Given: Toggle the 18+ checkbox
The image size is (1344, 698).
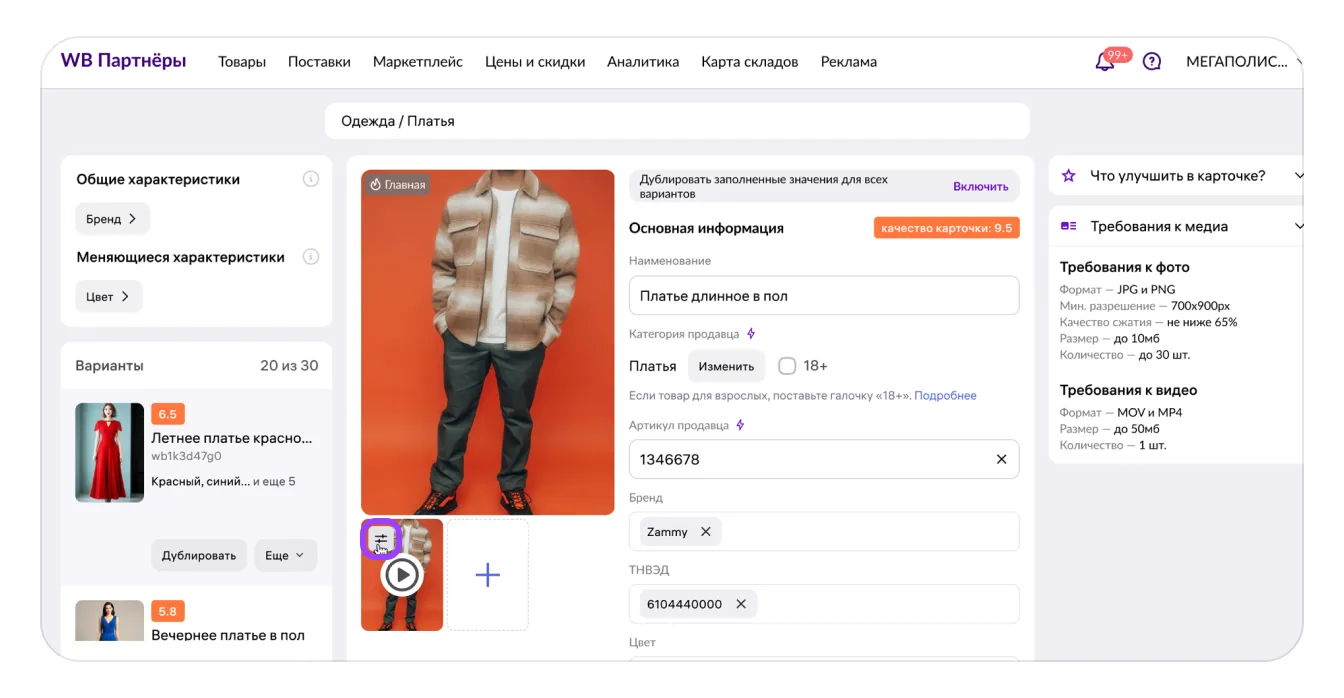Looking at the screenshot, I should (x=787, y=366).
